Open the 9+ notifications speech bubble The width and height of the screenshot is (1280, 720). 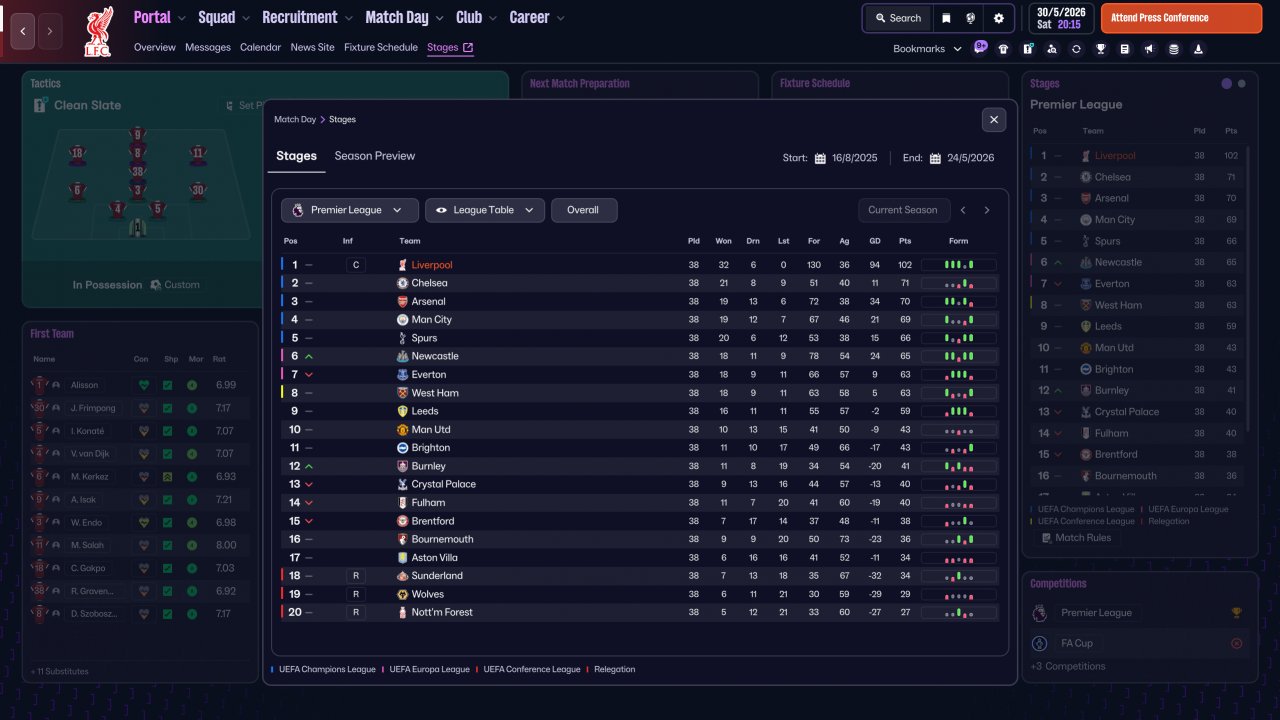point(981,47)
